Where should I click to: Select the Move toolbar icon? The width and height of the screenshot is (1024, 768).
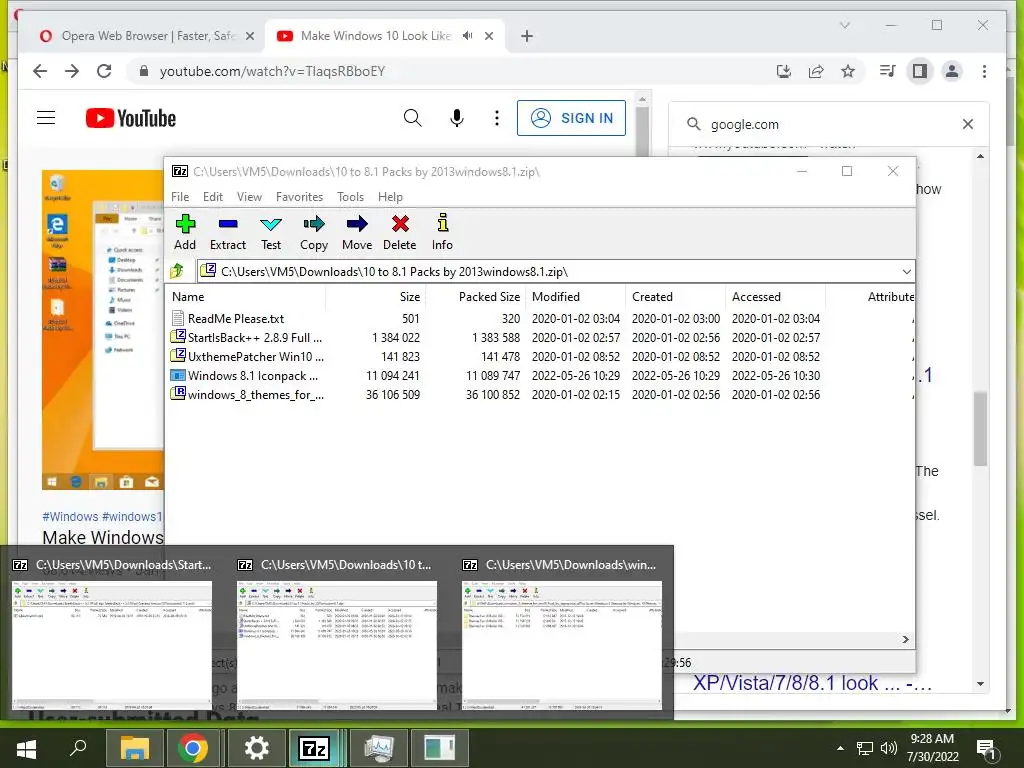point(357,232)
